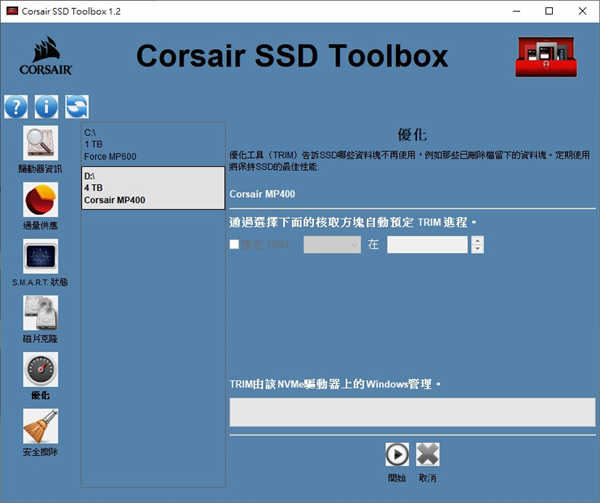Click the TRIM schedule time field
The image size is (600, 503).
[427, 244]
